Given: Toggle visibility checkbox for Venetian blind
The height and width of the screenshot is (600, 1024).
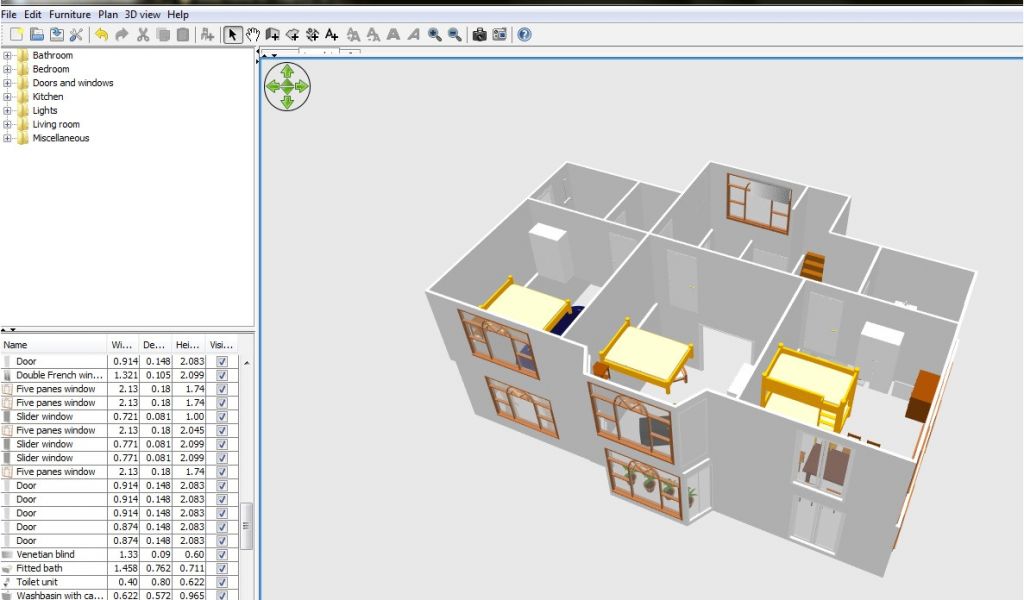Looking at the screenshot, I should 222,554.
